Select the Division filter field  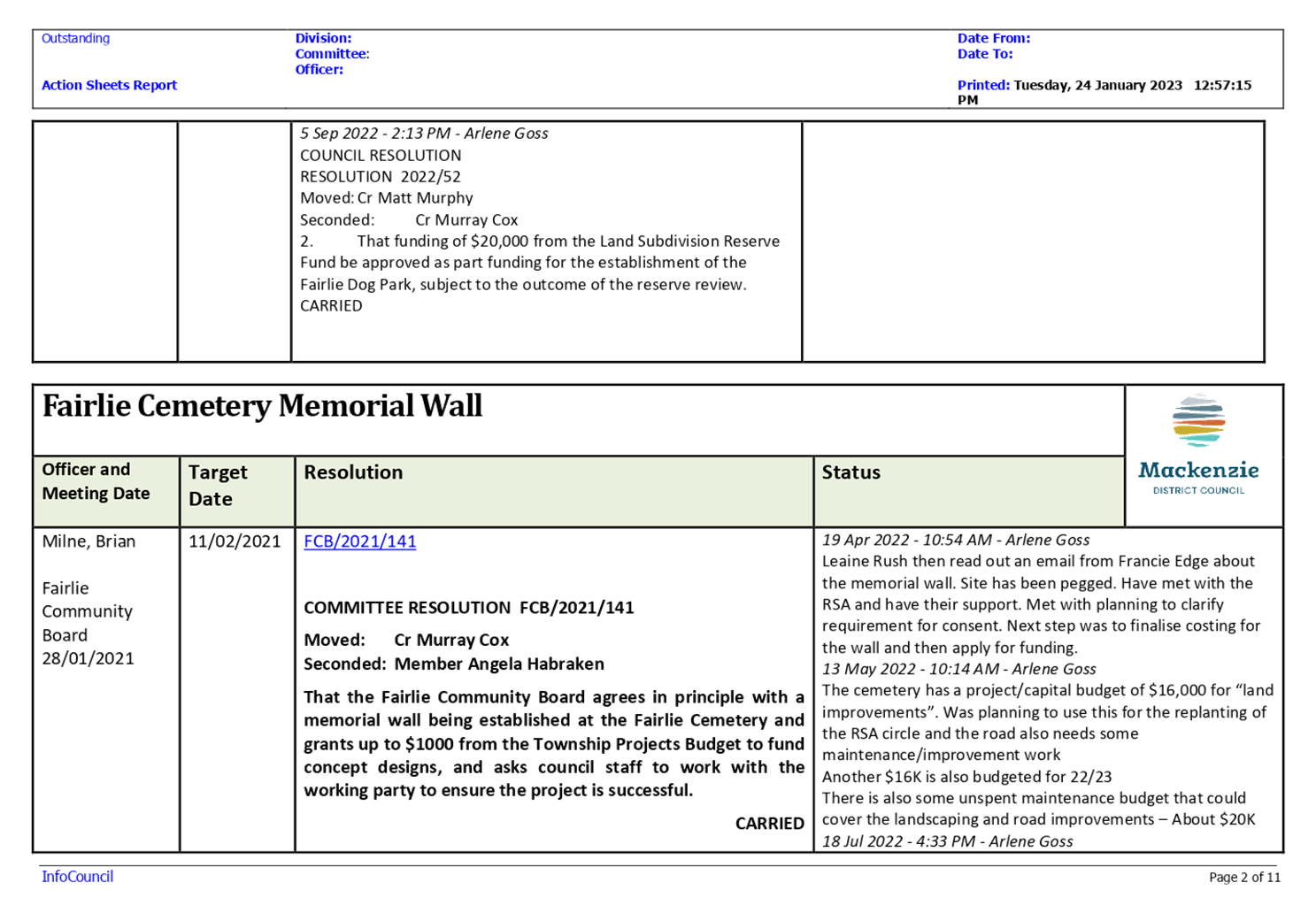pyautogui.click(x=320, y=38)
